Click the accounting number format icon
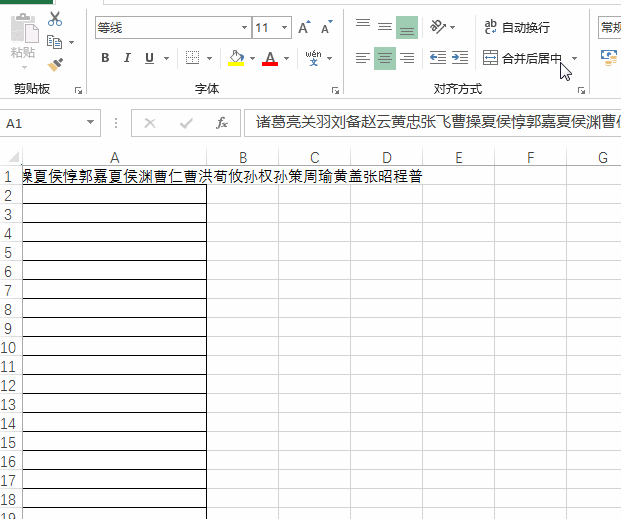 pos(609,58)
